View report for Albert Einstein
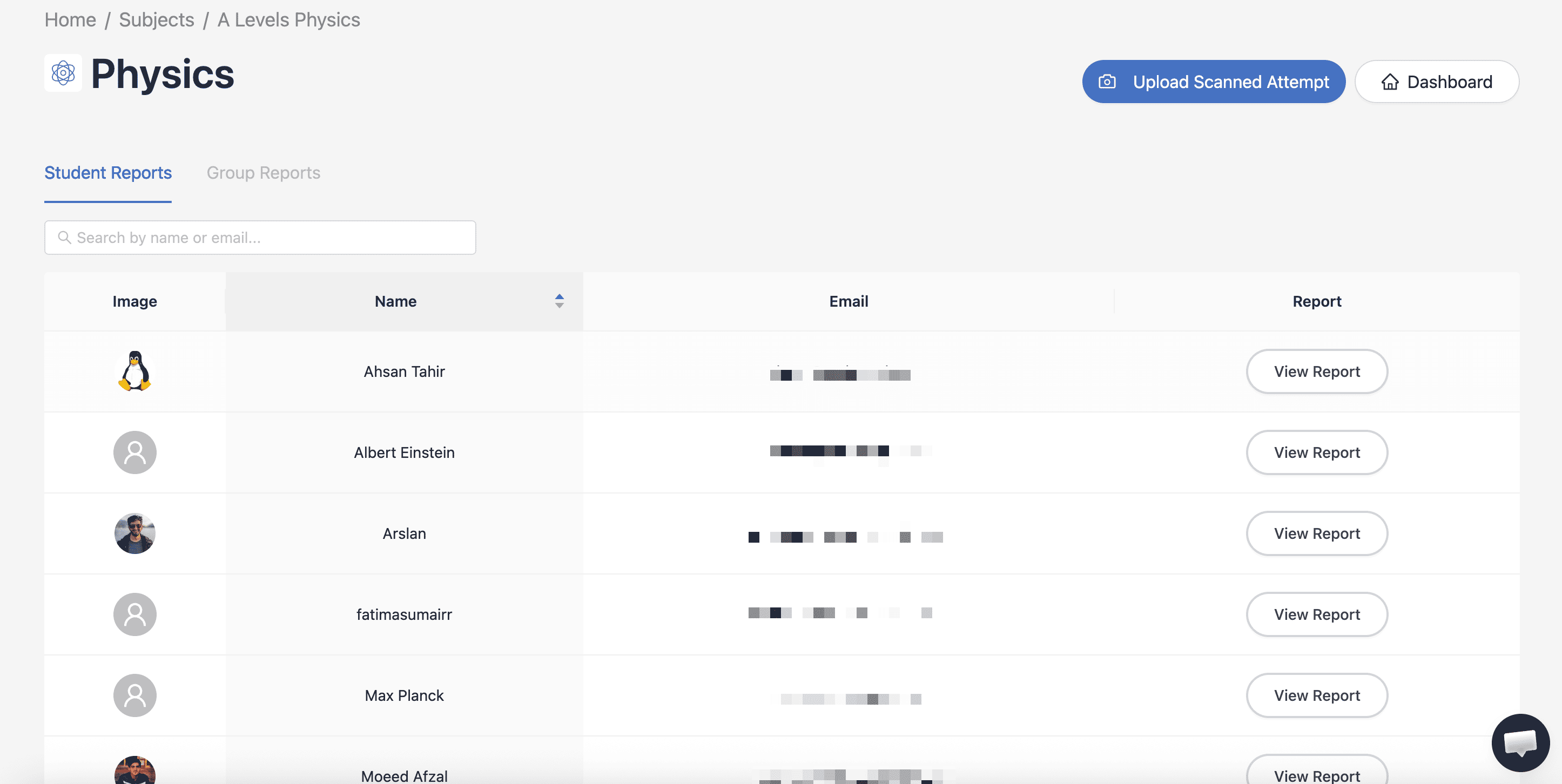The height and width of the screenshot is (784, 1562). (x=1316, y=452)
